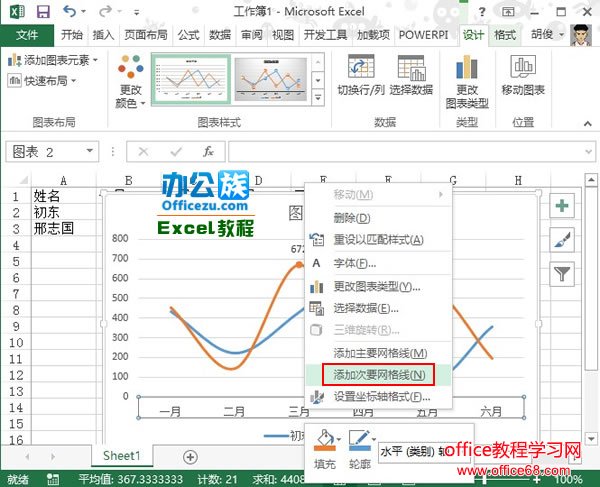Click the user avatar picture
600x487 pixels.
tap(581, 35)
